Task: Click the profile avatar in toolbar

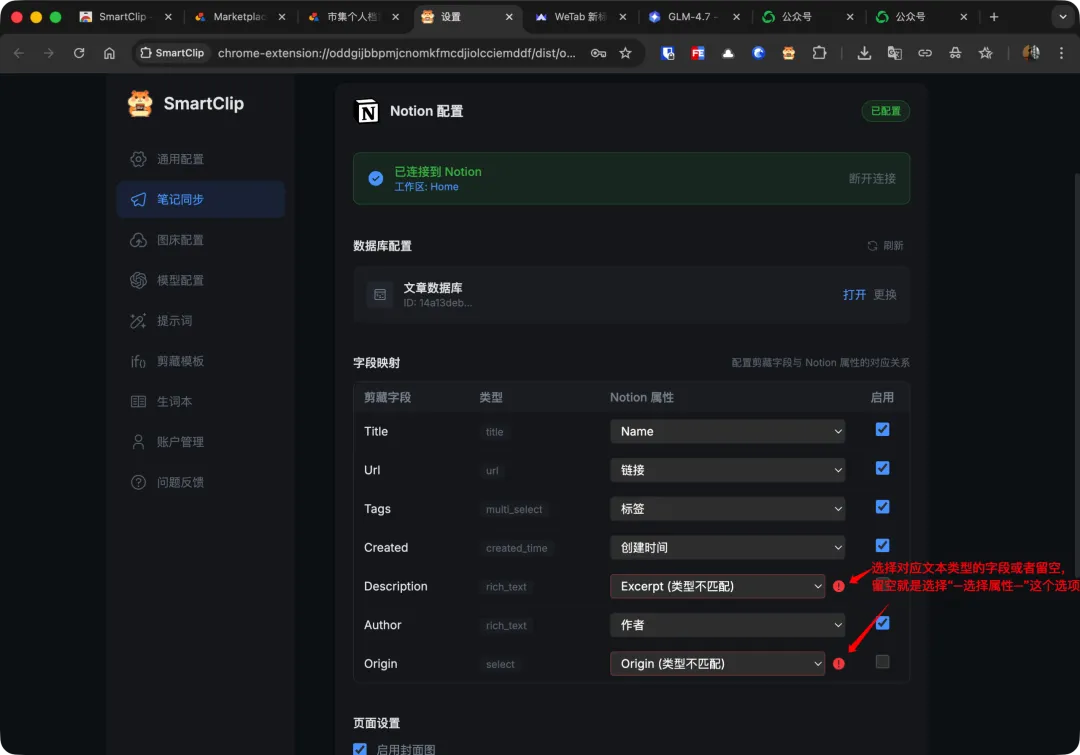Action: (1031, 53)
